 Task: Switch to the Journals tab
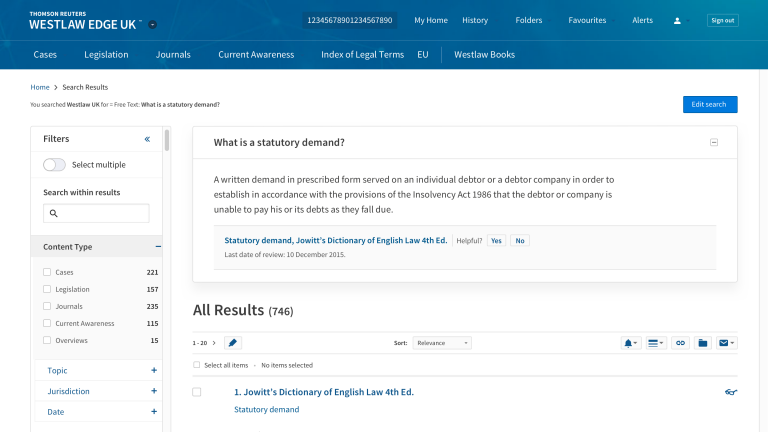click(x=173, y=54)
